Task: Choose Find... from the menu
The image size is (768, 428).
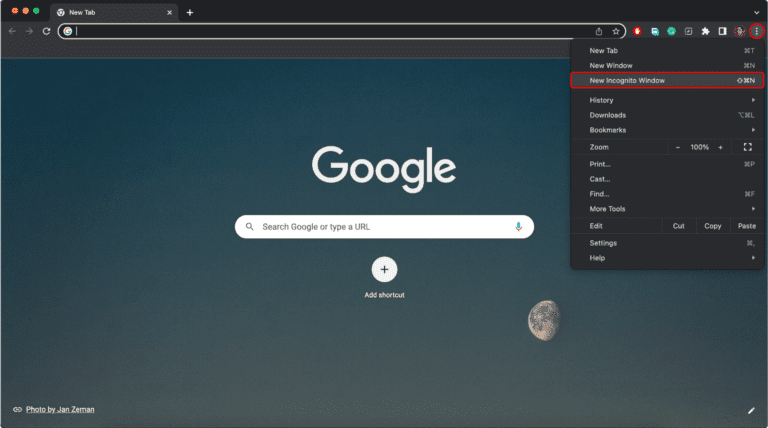Action: 668,194
